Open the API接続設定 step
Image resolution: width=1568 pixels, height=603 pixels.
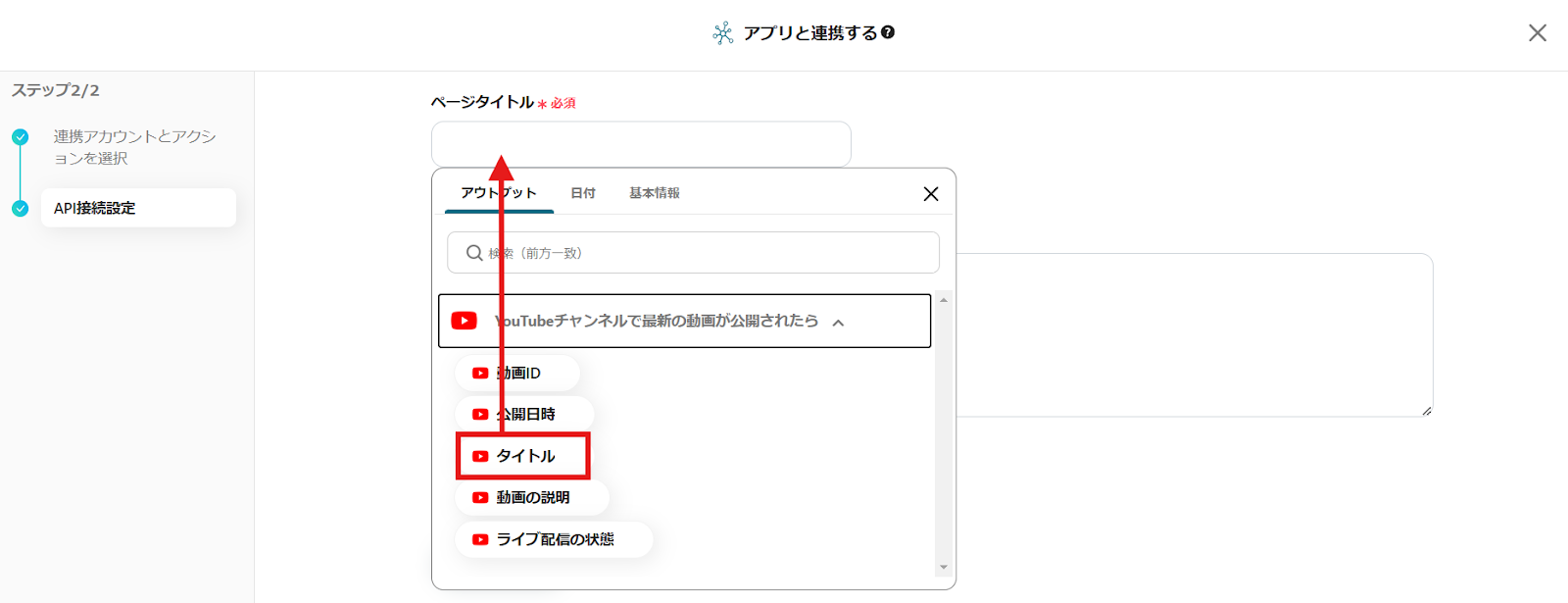[138, 208]
